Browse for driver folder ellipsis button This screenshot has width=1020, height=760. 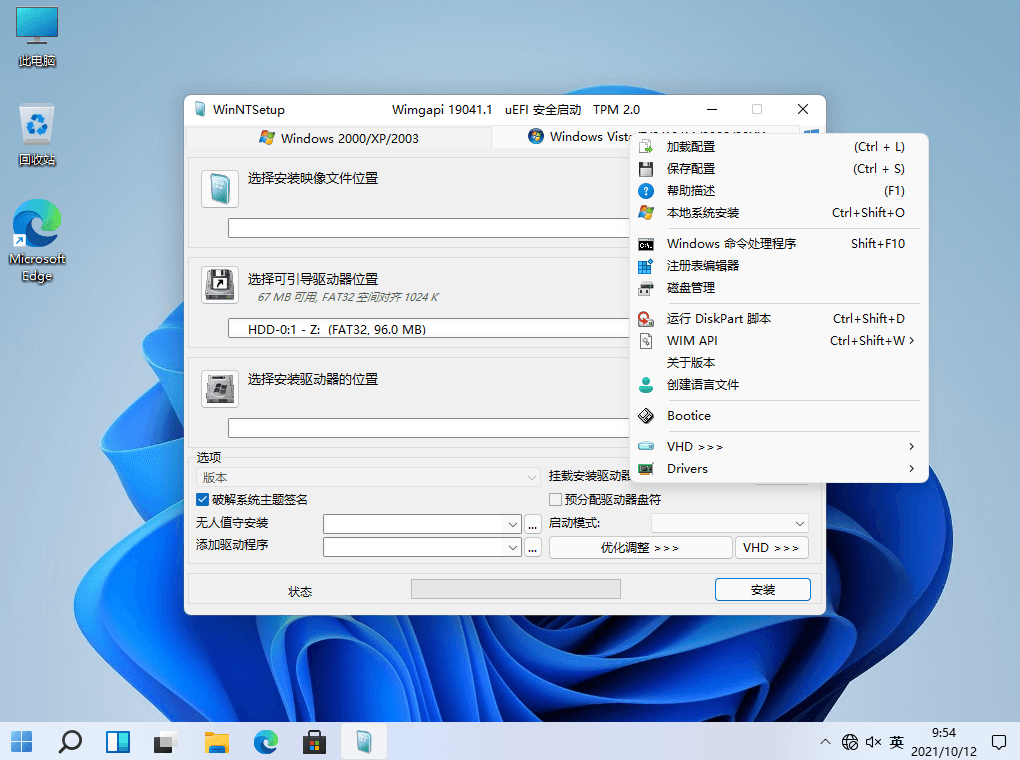(533, 547)
